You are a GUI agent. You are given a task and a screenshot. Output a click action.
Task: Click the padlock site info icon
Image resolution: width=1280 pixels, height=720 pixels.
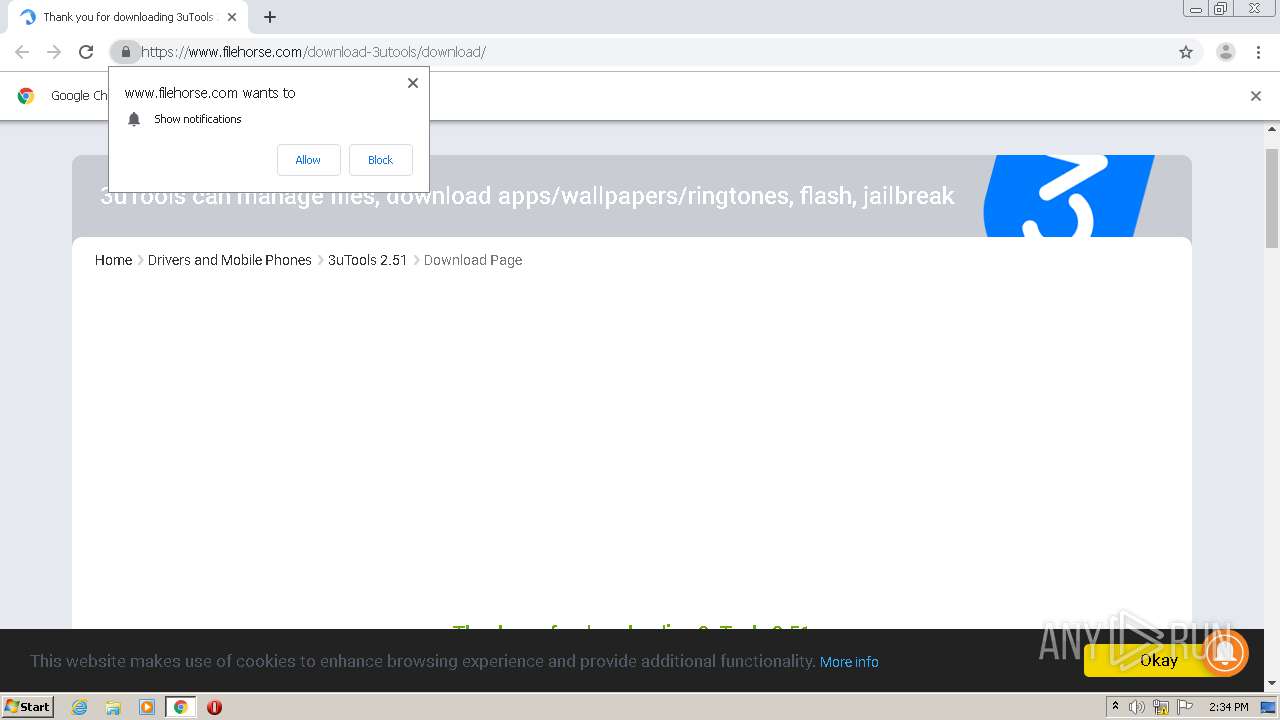pos(125,52)
